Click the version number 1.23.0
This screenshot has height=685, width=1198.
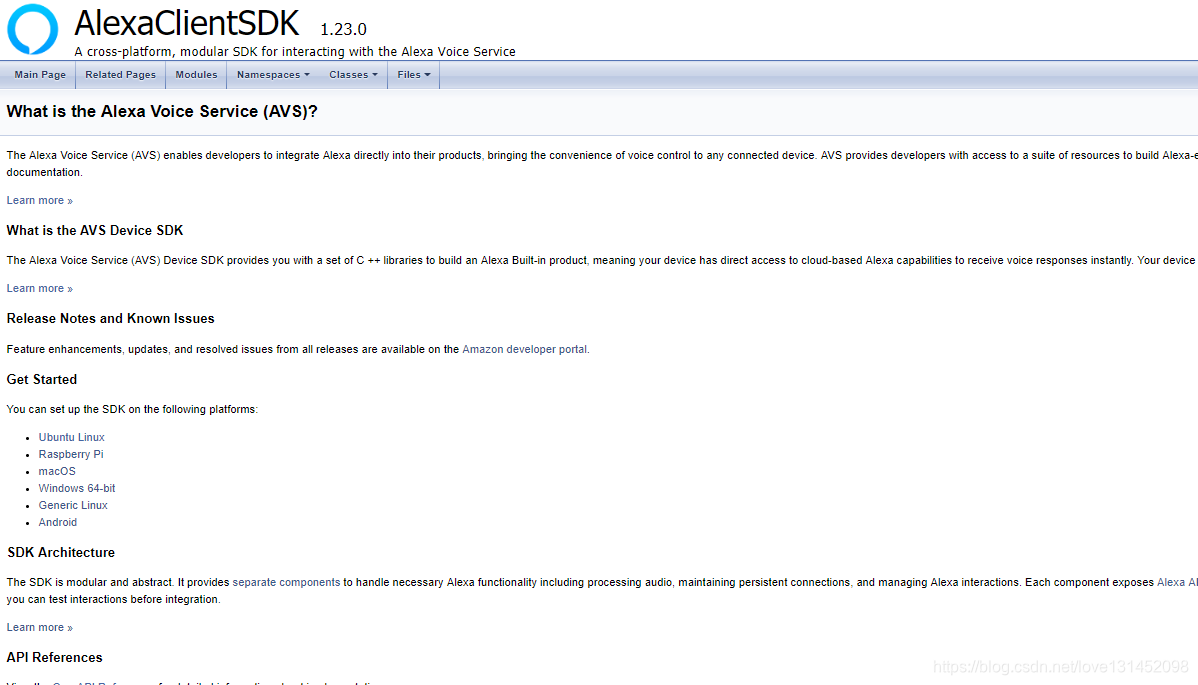[x=343, y=29]
